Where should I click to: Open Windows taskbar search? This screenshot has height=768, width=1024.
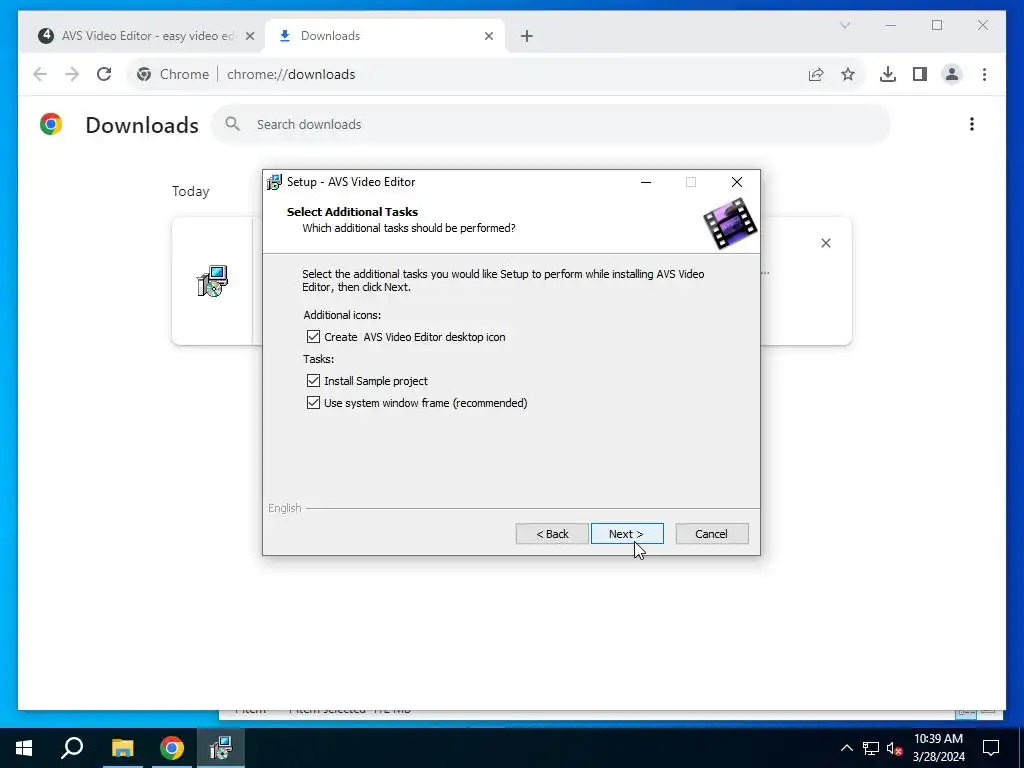tap(72, 748)
